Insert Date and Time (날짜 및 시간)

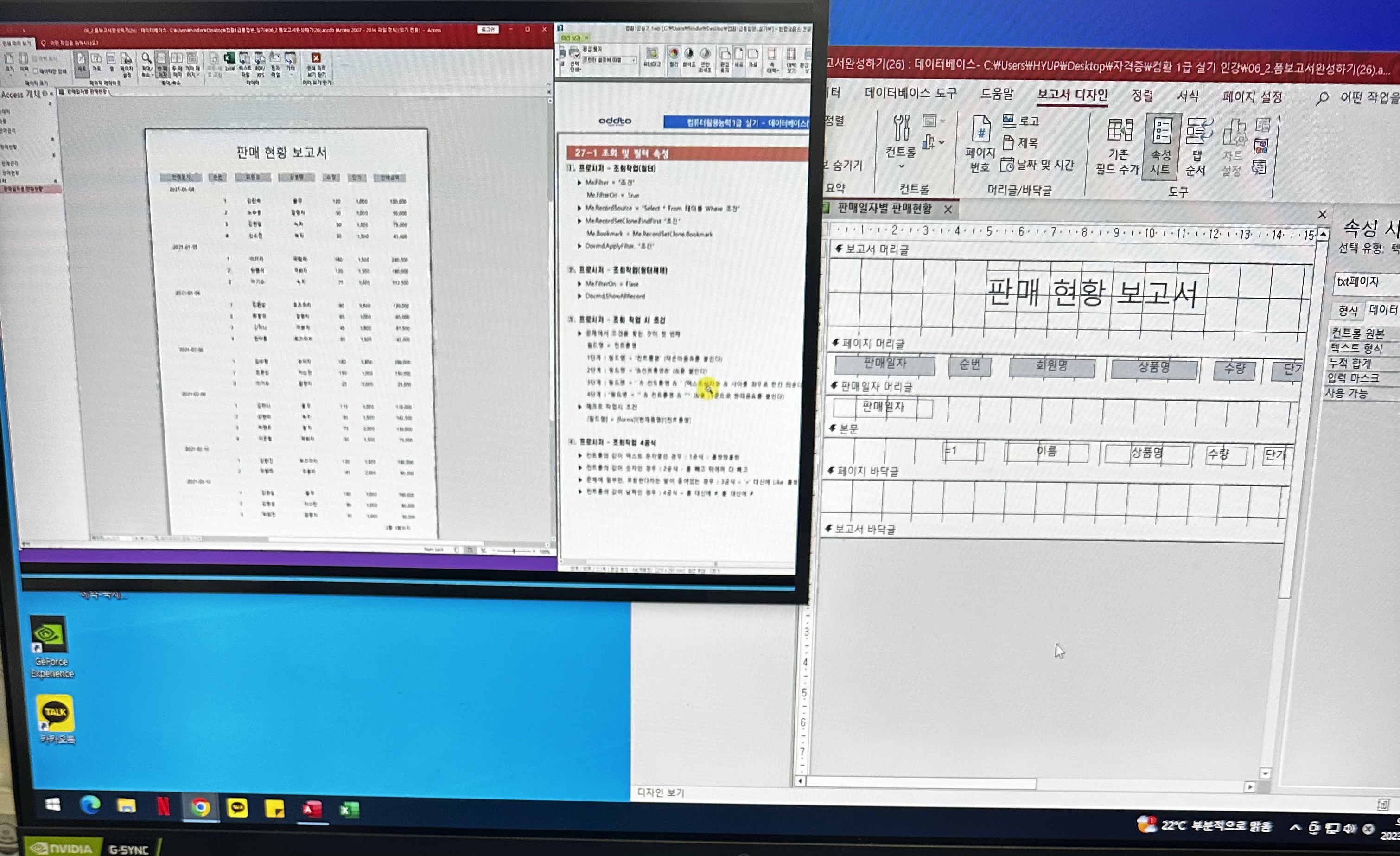point(1037,164)
